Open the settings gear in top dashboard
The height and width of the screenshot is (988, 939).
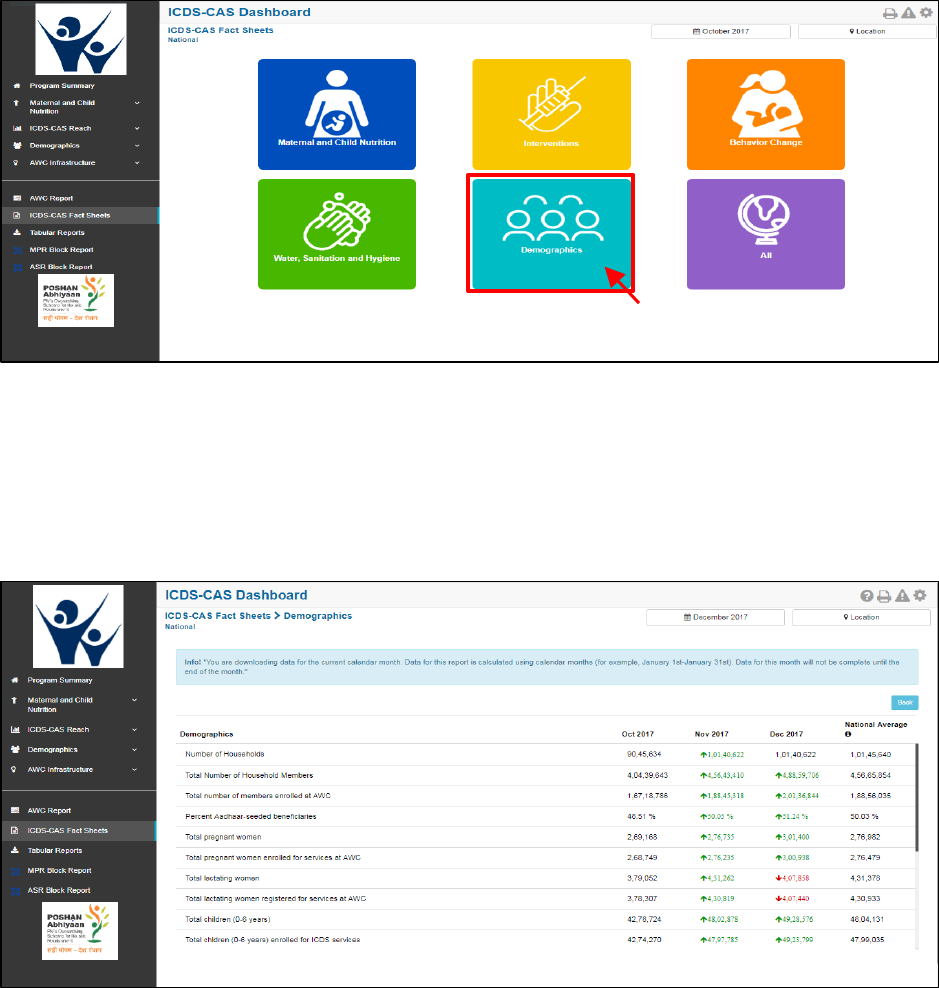(x=926, y=12)
